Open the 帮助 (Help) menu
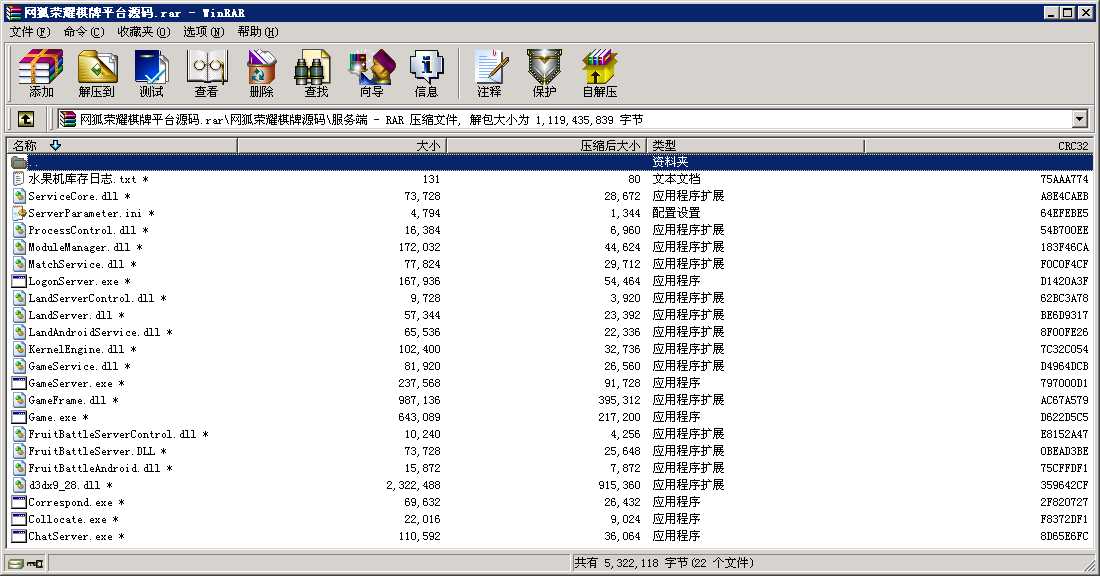Screen dimensions: 1100x576 (257, 32)
